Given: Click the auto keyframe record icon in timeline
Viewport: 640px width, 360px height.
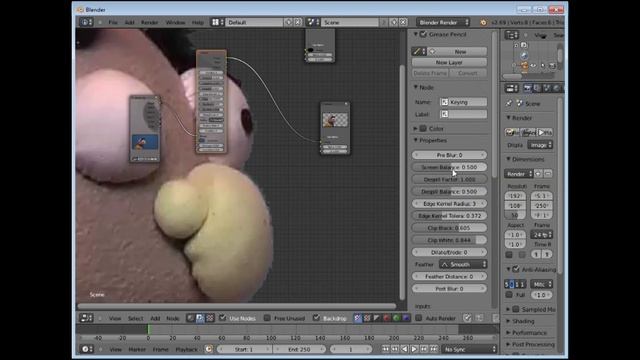Looking at the screenshot, I should click(x=209, y=349).
